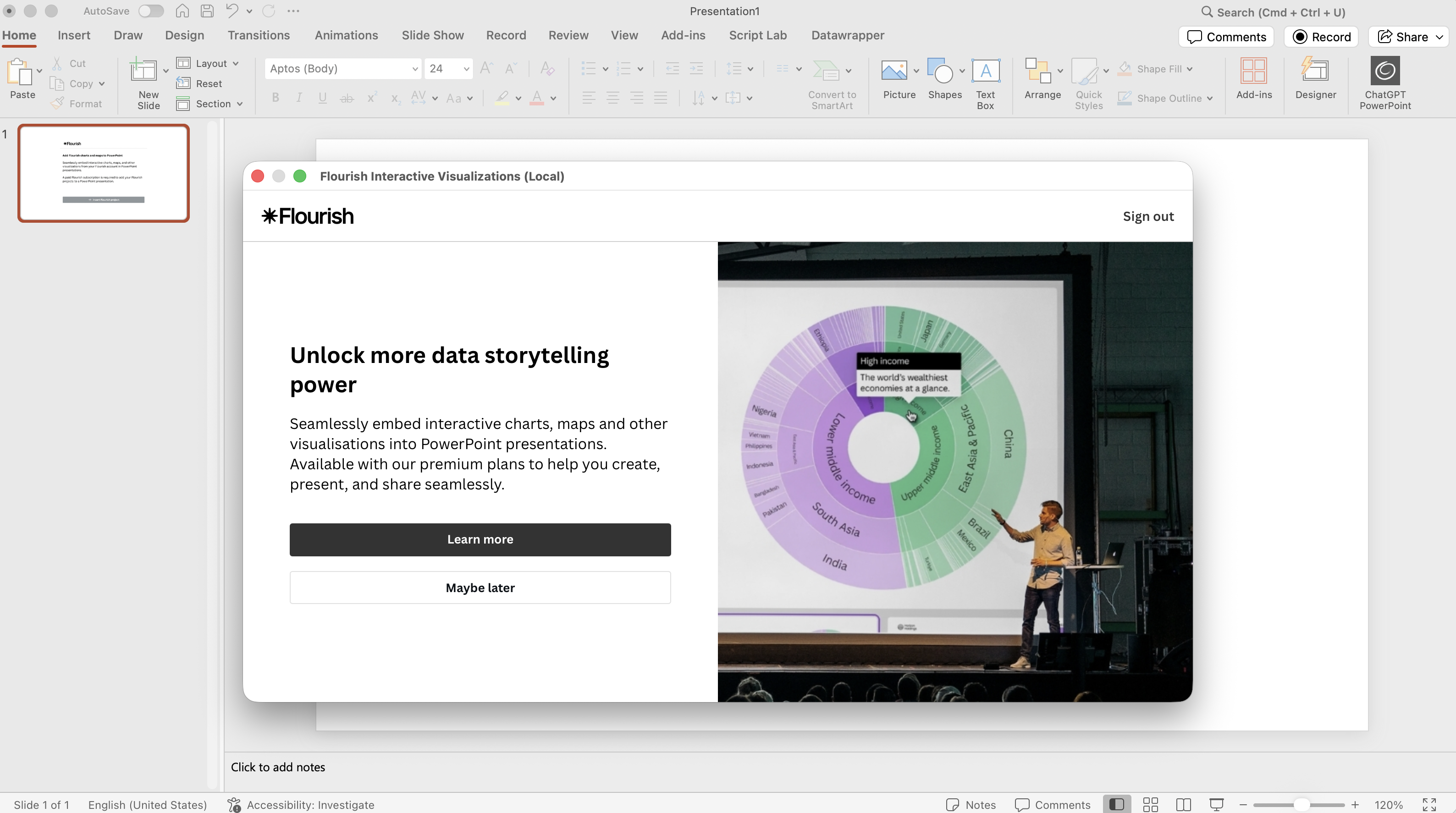Image resolution: width=1456 pixels, height=813 pixels.
Task: Open the Add-ins ribbon button
Action: coord(1253,71)
